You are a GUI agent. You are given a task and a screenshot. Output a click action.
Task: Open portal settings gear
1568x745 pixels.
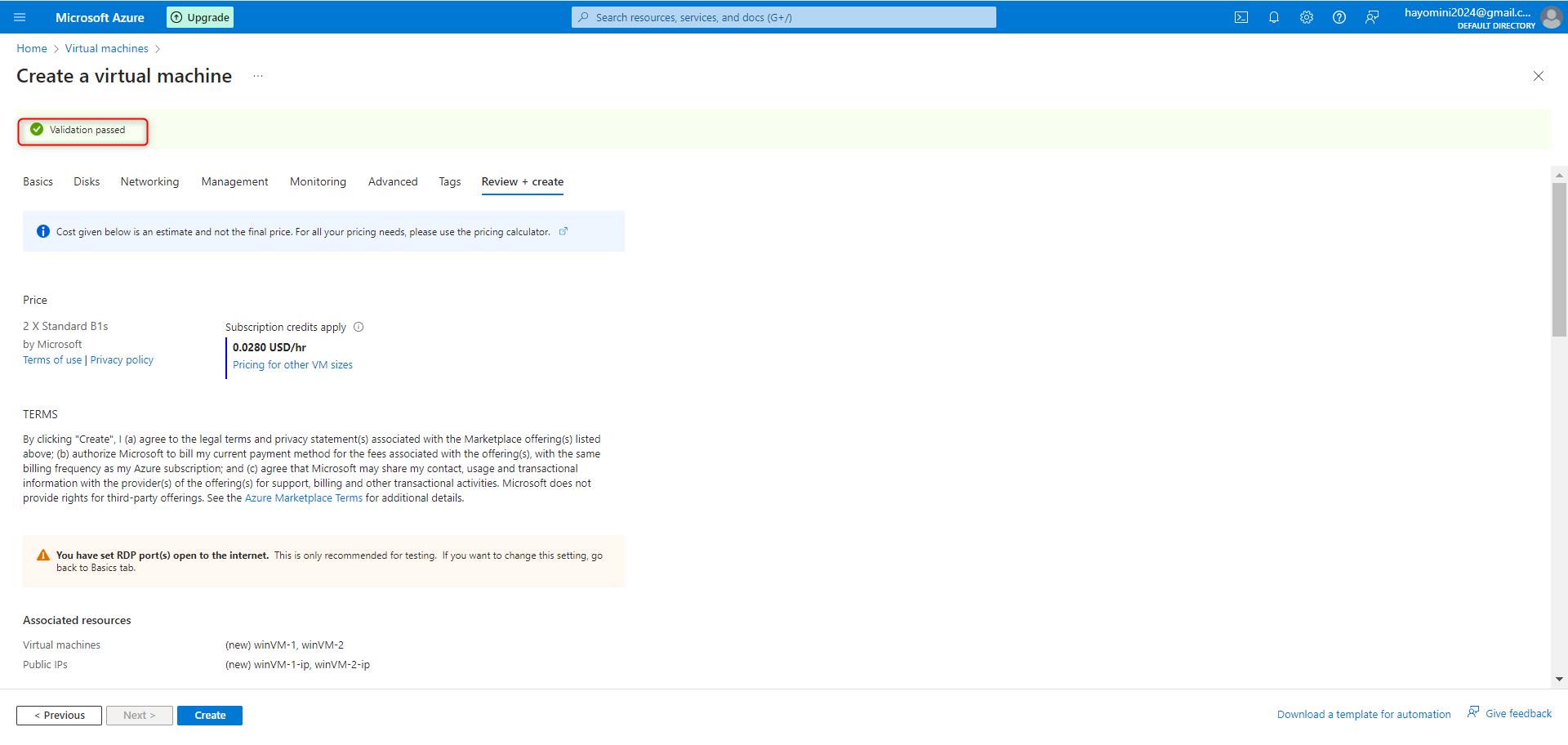coord(1307,17)
